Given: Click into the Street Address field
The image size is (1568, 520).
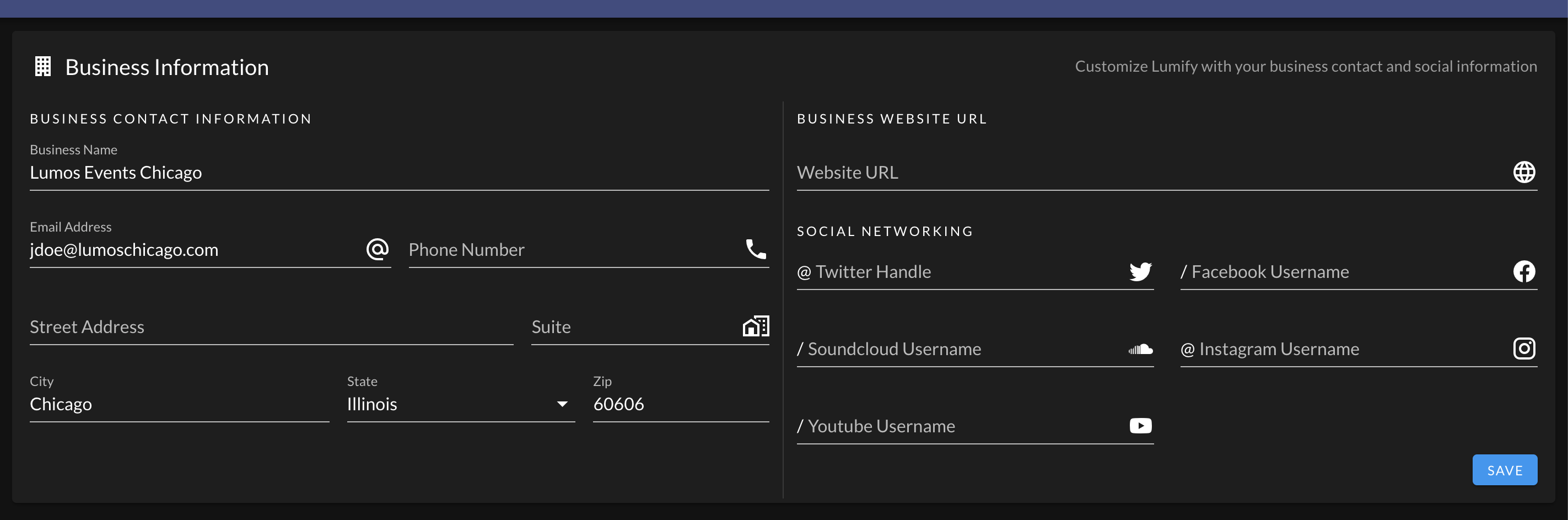Looking at the screenshot, I should click(x=272, y=327).
